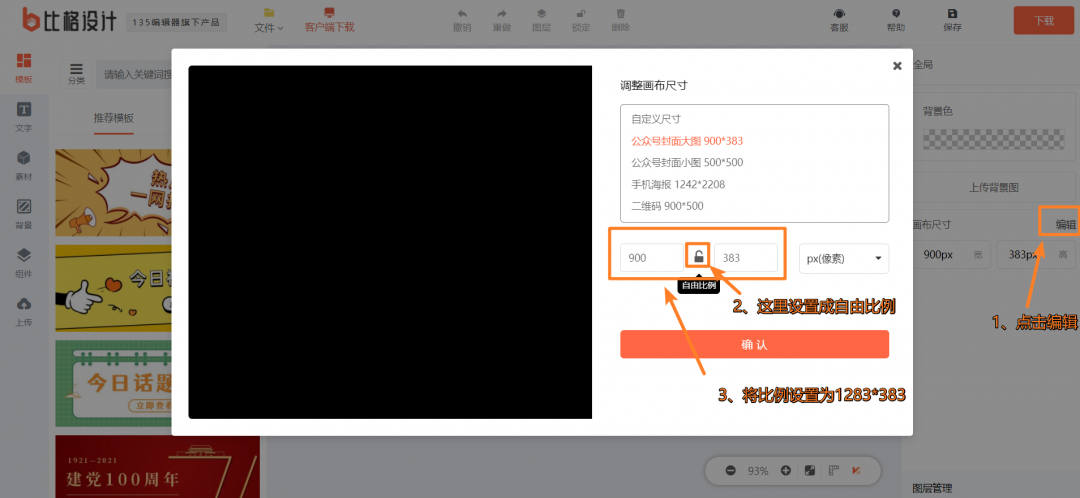Click the aspect ratio lock icon
Image resolution: width=1080 pixels, height=498 pixels.
pyautogui.click(x=699, y=257)
